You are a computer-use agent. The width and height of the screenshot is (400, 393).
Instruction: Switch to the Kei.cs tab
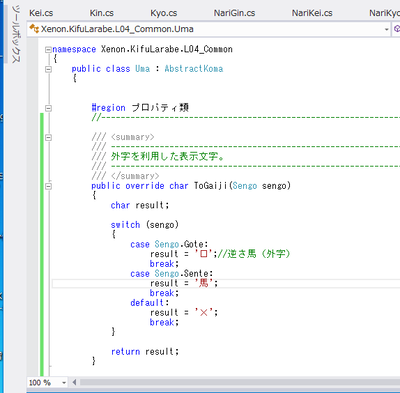[x=41, y=13]
